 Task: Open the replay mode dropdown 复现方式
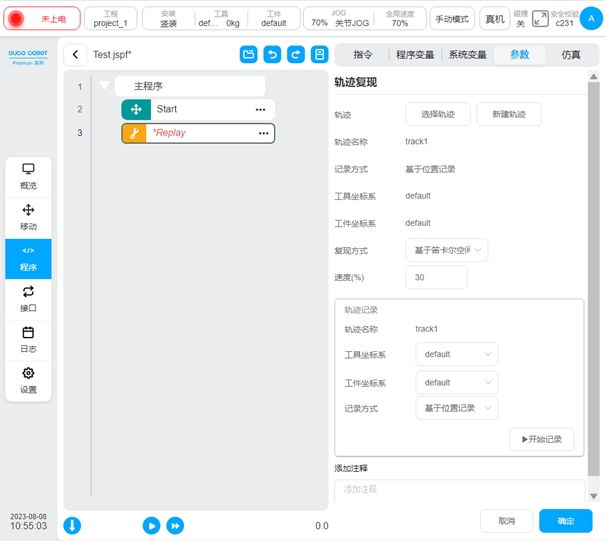coord(446,249)
